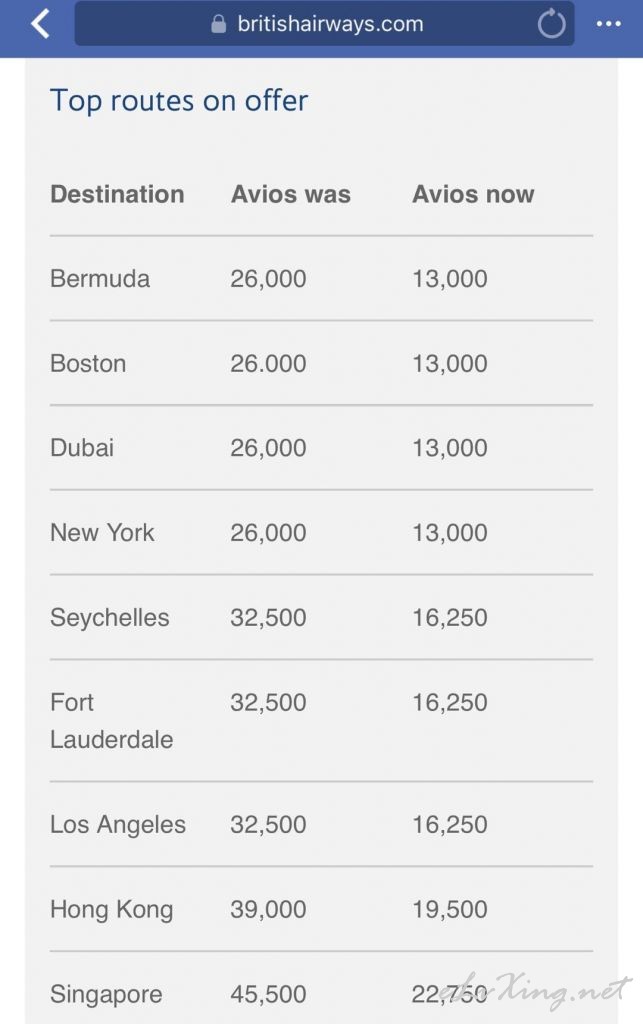Select the Seychelles destination row

[x=321, y=618]
